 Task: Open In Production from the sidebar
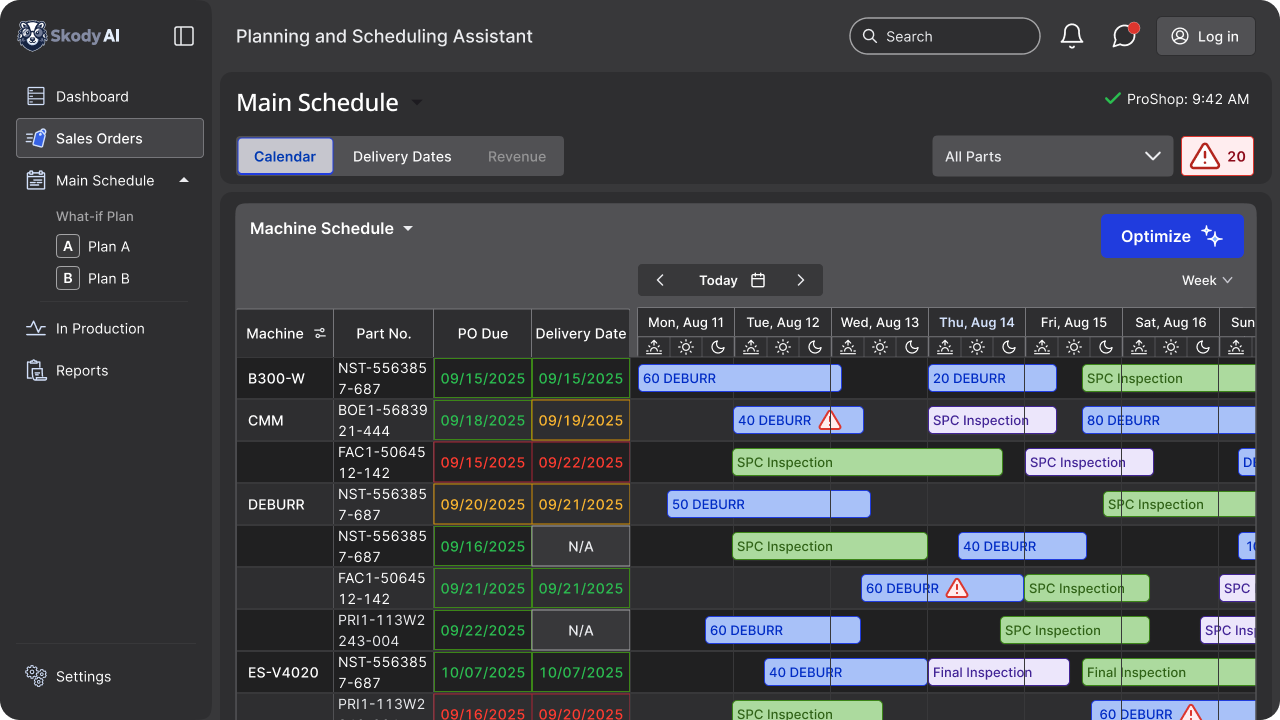pyautogui.click(x=100, y=329)
